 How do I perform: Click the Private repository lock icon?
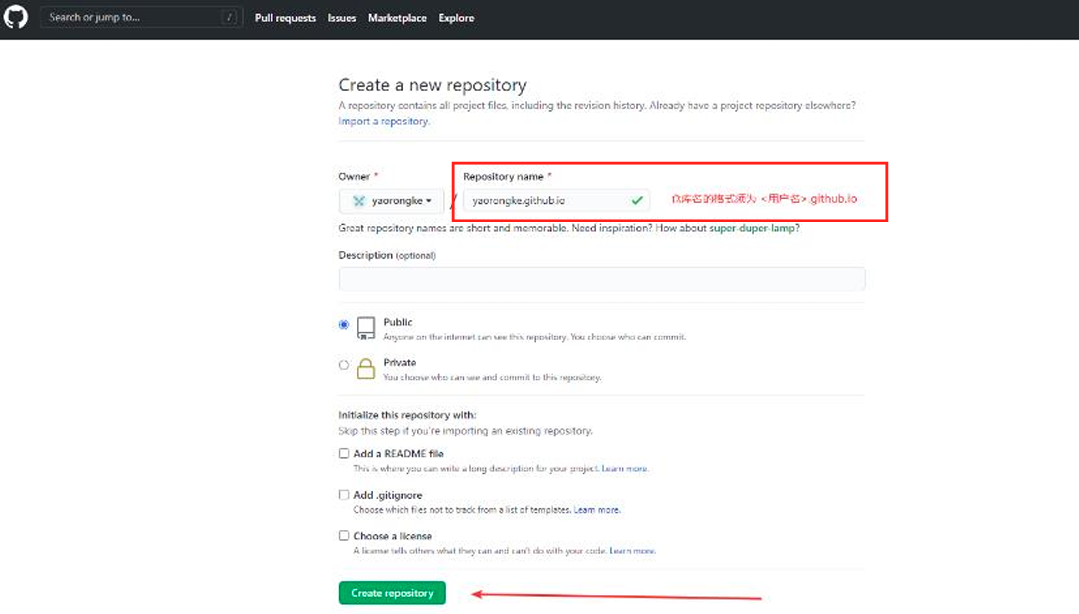pos(366,369)
